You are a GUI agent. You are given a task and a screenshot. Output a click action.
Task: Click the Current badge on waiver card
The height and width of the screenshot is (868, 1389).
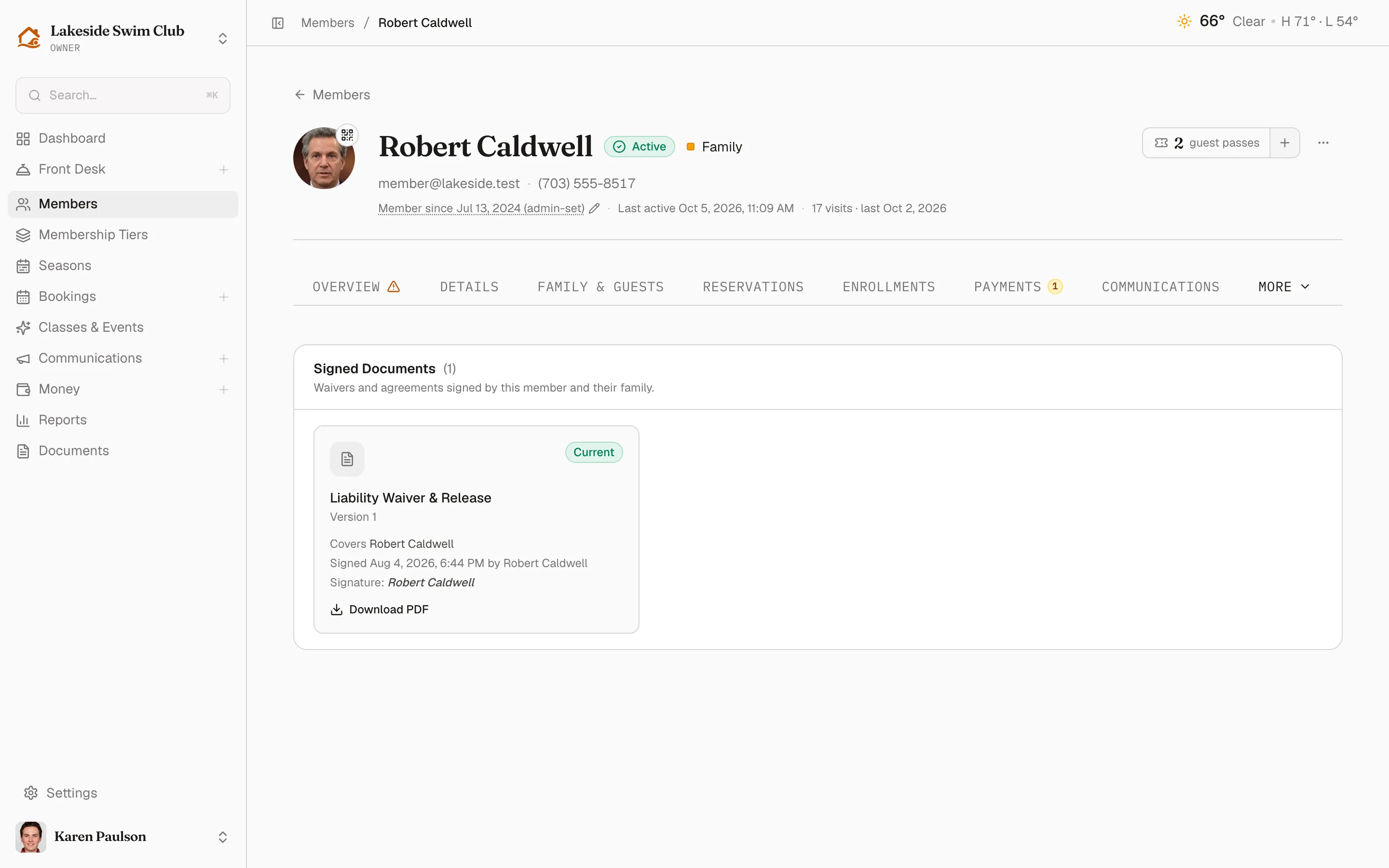(x=594, y=452)
